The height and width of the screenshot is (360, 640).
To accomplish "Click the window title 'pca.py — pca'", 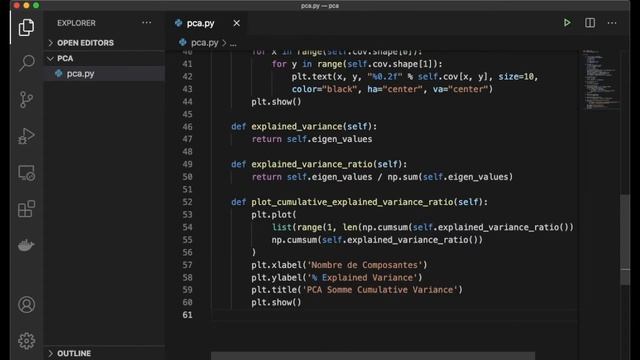I will (320, 6).
